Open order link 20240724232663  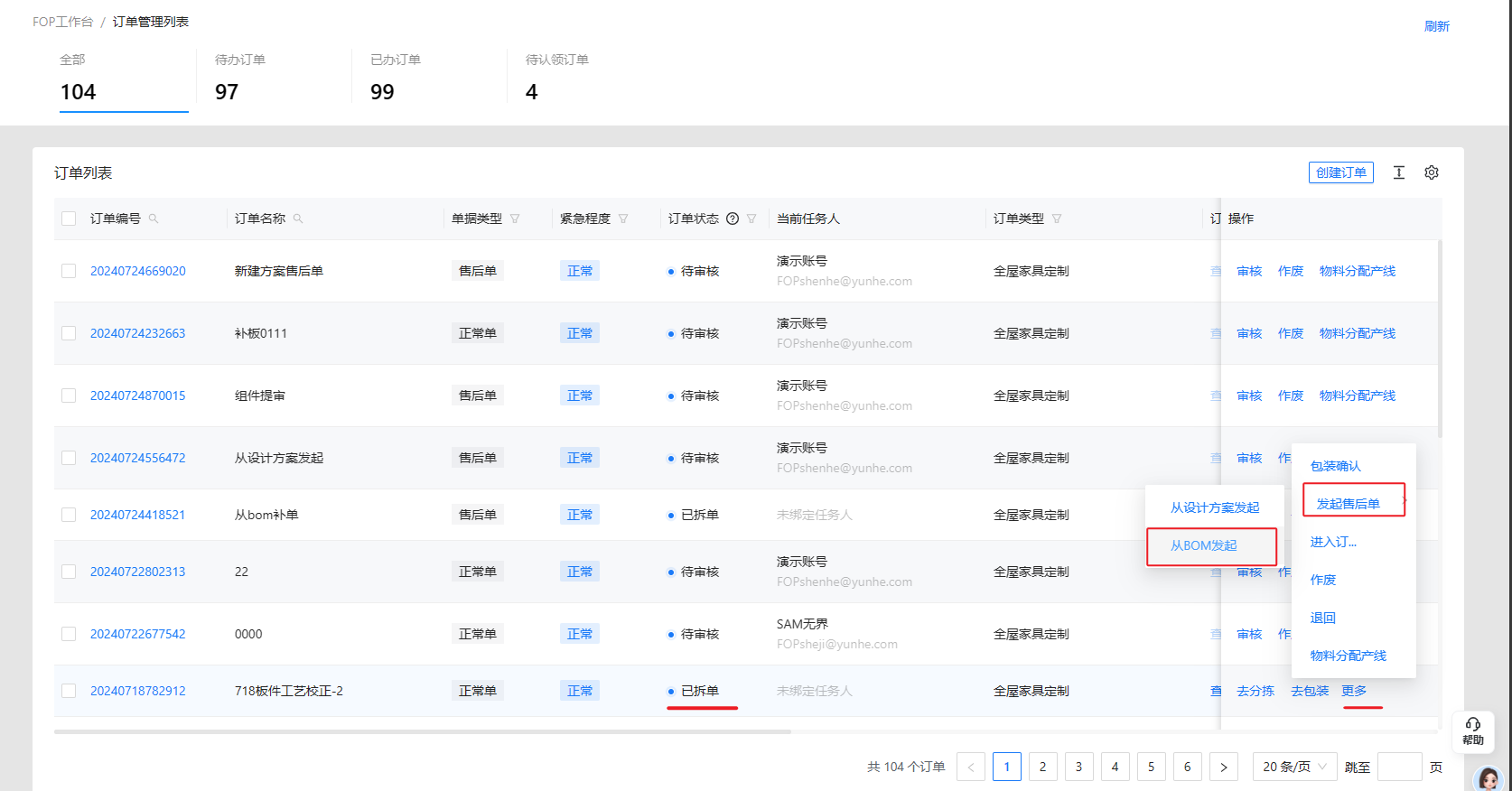click(x=137, y=333)
